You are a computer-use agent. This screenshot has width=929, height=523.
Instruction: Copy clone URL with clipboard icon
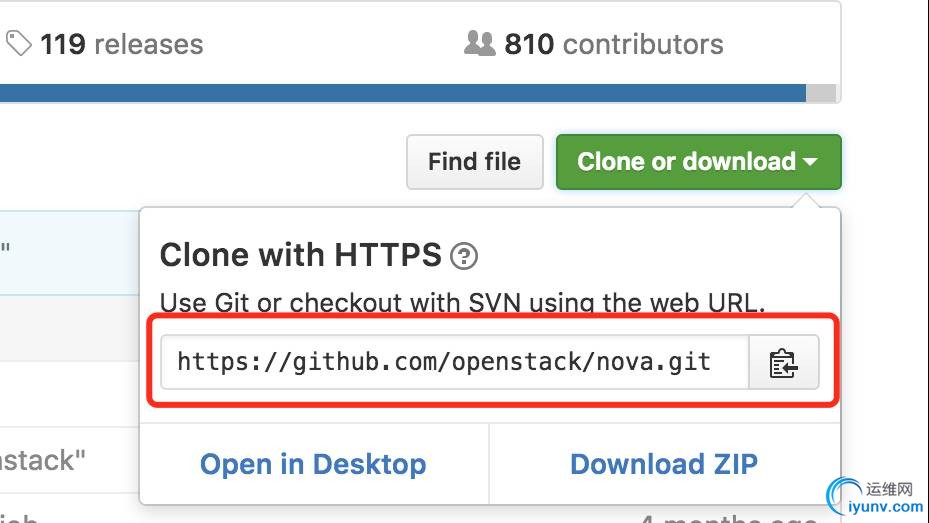[x=784, y=362]
